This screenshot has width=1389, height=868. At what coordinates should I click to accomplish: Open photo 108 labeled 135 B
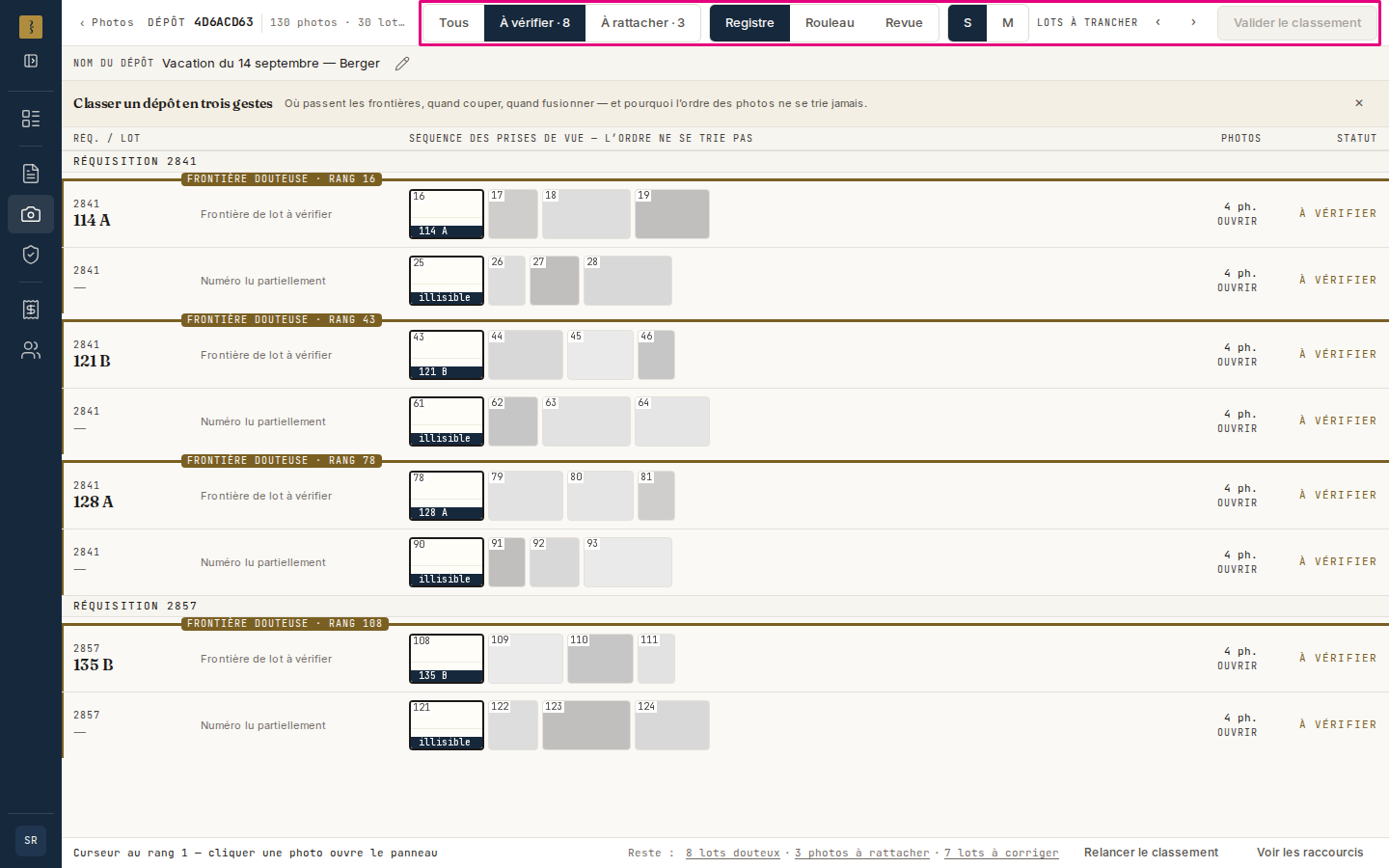pos(447,659)
